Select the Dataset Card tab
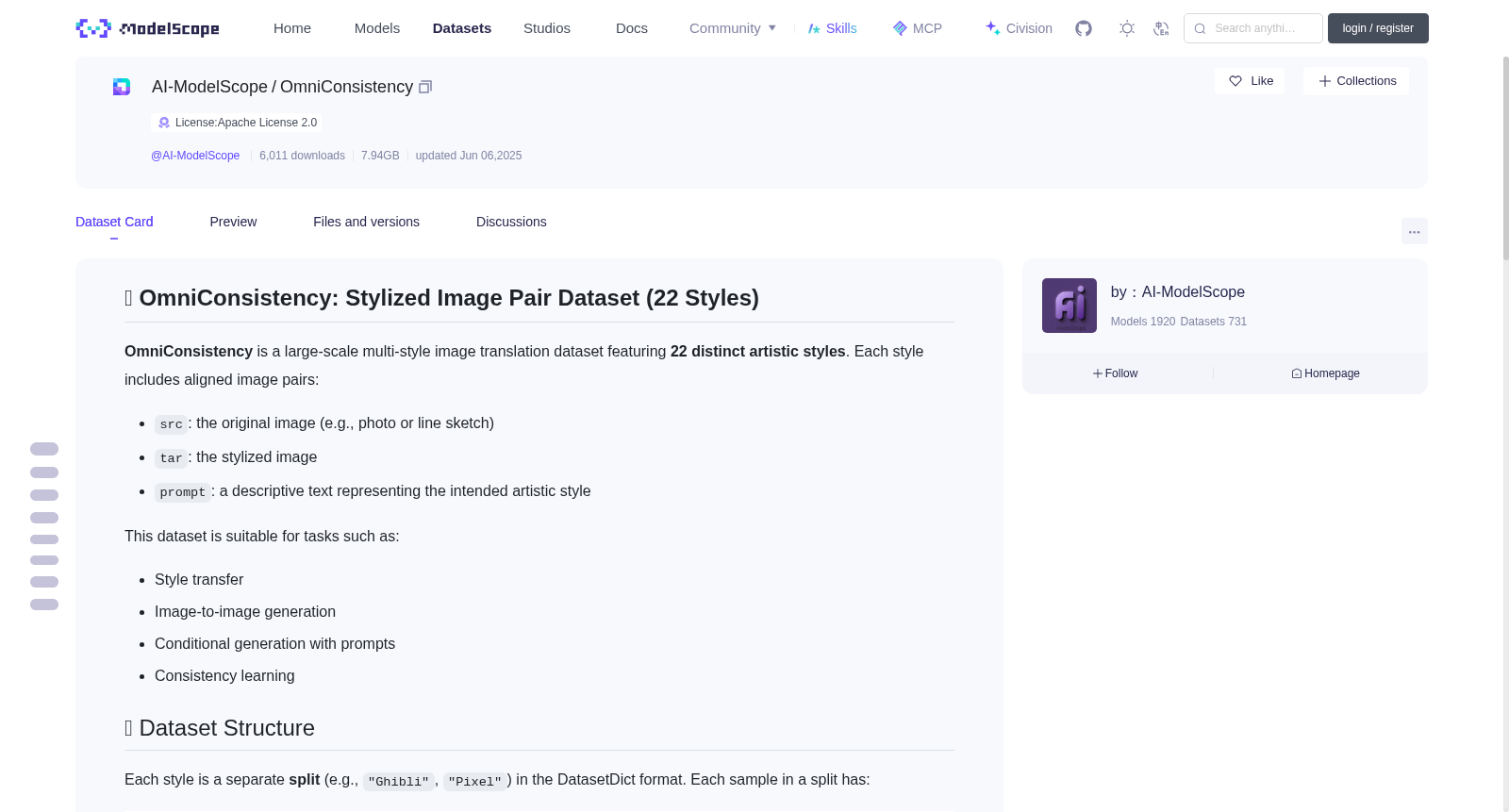This screenshot has height=812, width=1509. 114,222
